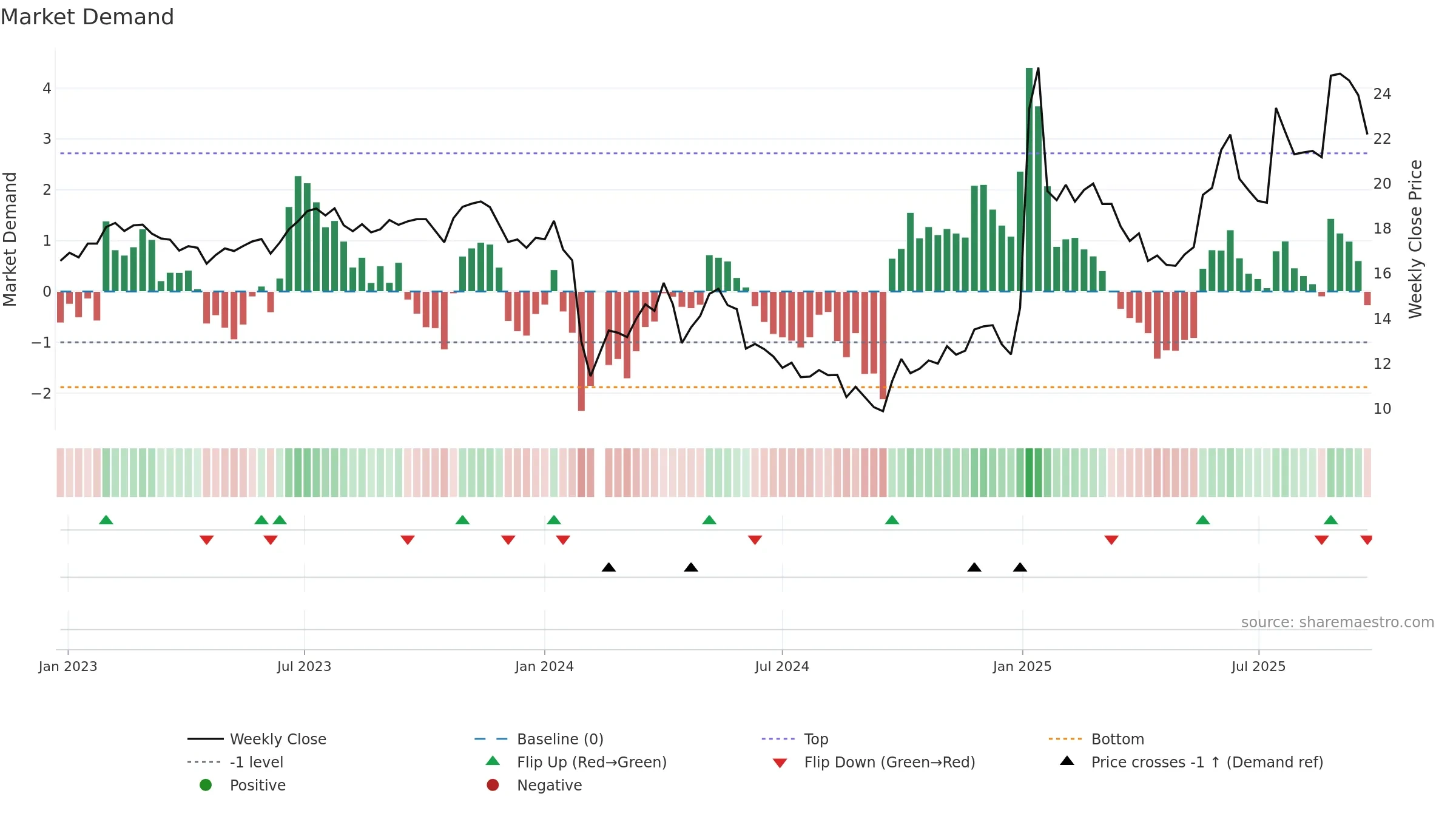Click the tallest green demand bar
The image size is (1456, 819).
[1030, 180]
